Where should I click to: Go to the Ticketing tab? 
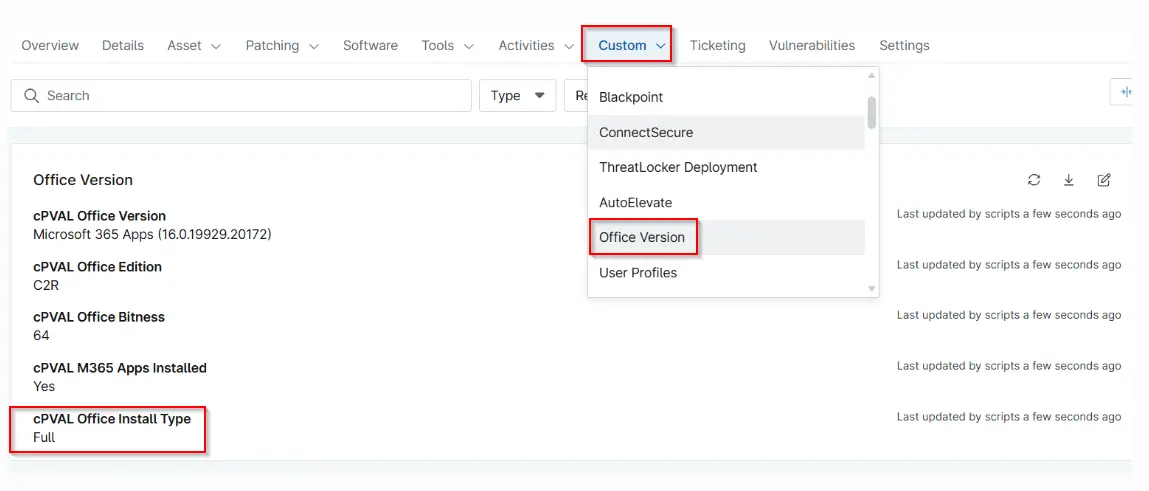coord(717,45)
